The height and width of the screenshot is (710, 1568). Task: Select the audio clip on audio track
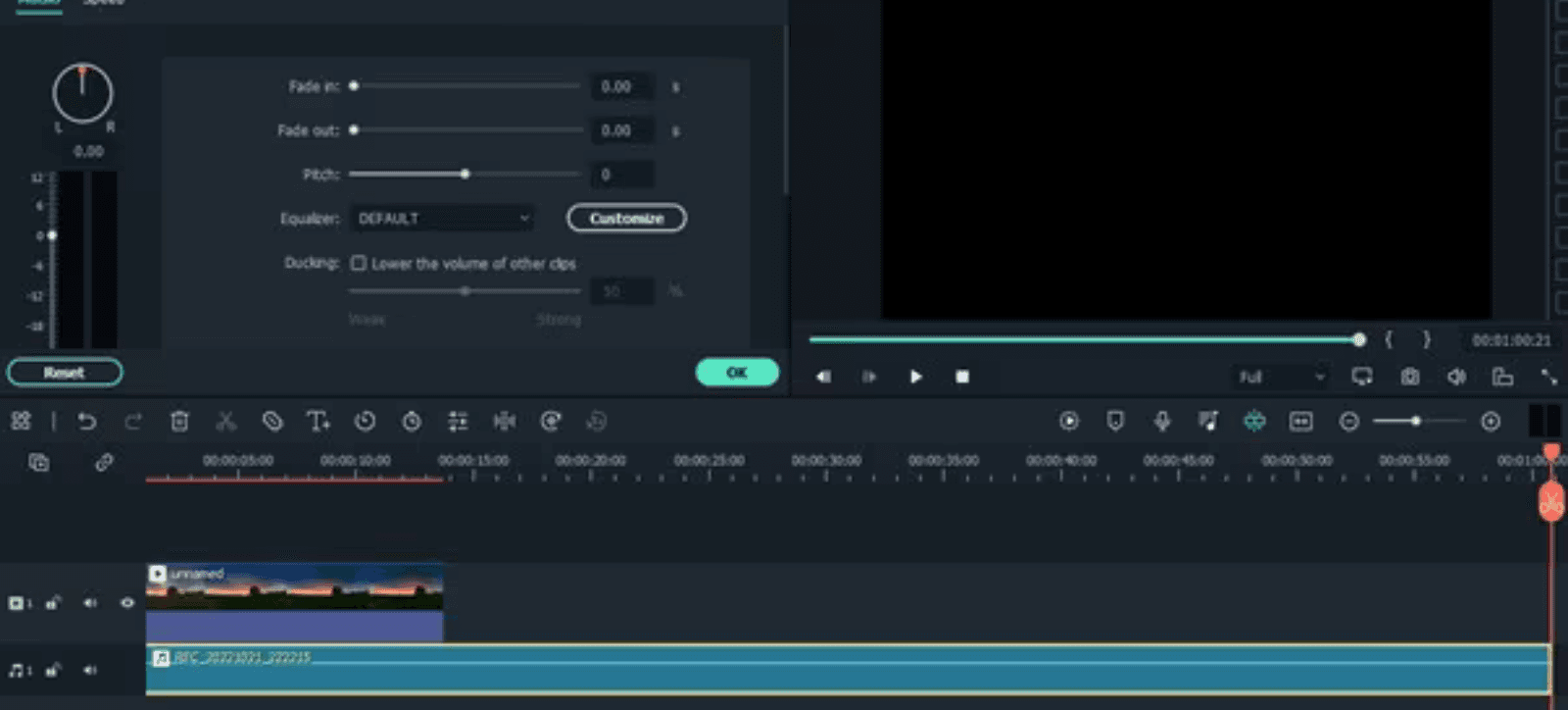[849, 670]
